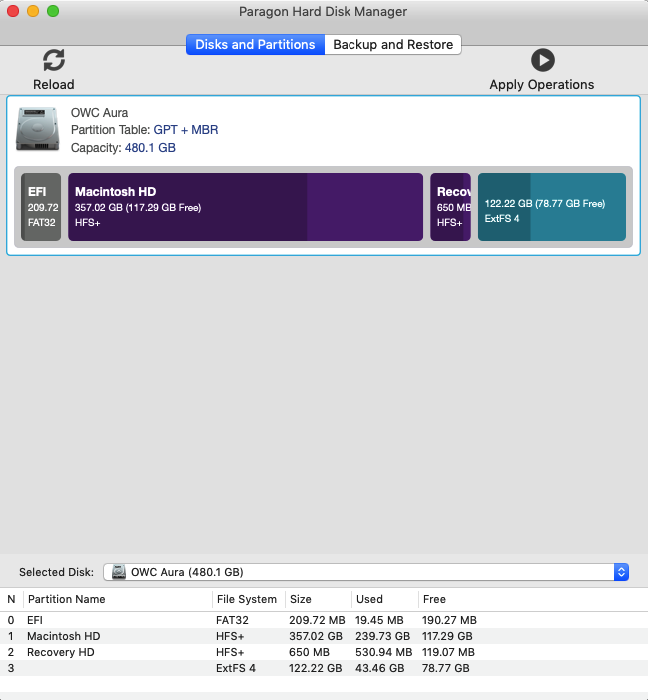Click the 43.46 GB used cell

(x=380, y=668)
